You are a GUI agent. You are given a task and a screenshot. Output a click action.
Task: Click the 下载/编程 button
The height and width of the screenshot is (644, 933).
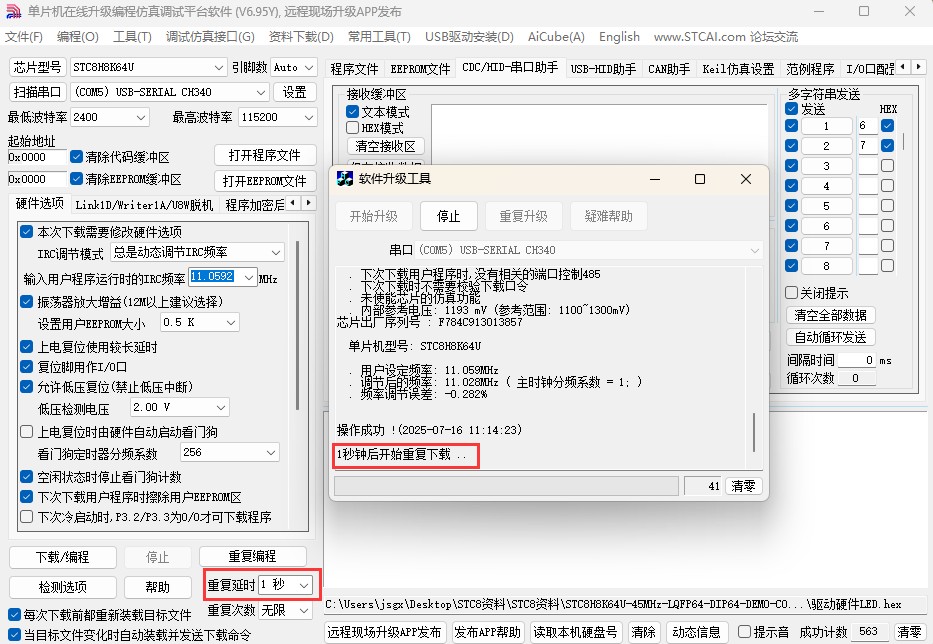tap(62, 557)
